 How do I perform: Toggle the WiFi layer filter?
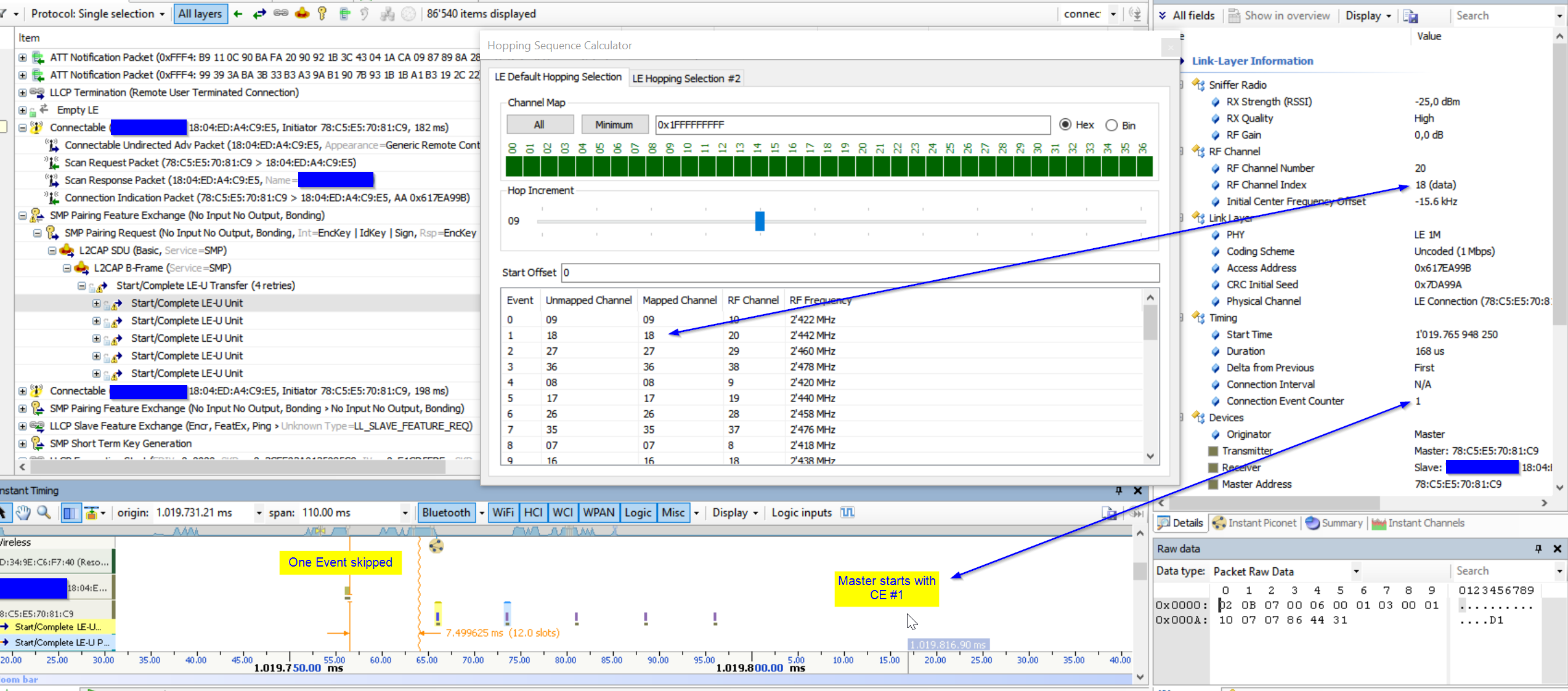[503, 512]
